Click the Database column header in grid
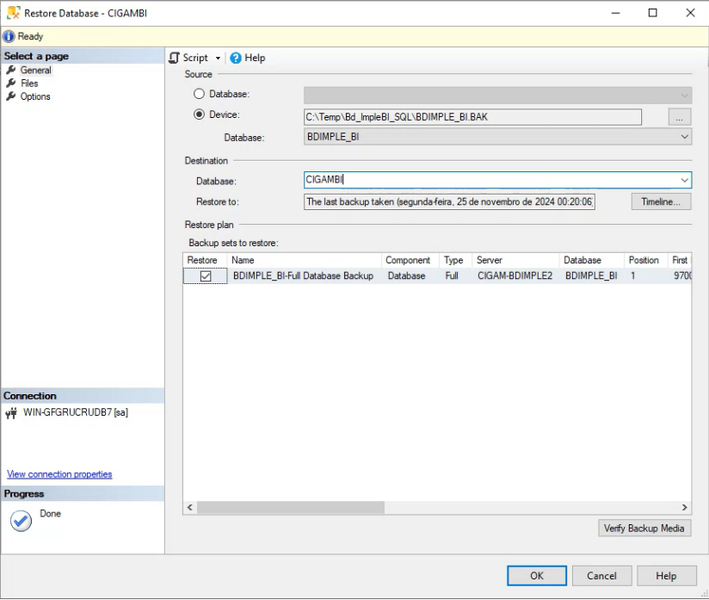Viewport: 709px width, 600px height. pos(592,260)
